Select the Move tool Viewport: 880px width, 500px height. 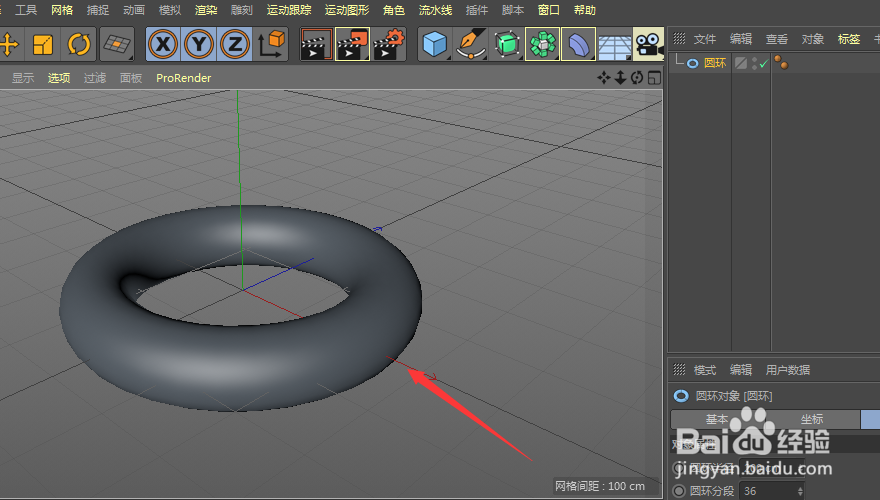[x=10, y=44]
